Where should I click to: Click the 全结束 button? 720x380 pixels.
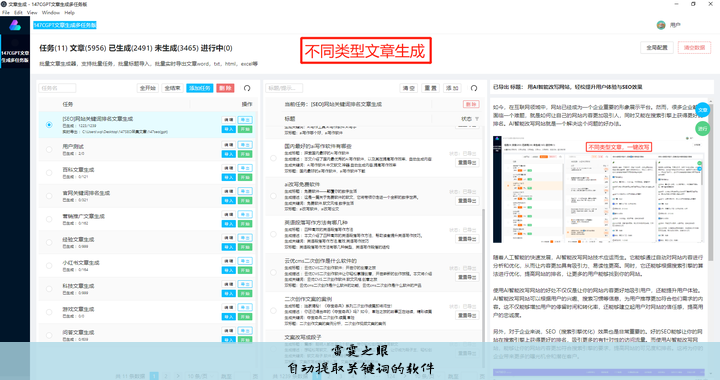pyautogui.click(x=173, y=88)
